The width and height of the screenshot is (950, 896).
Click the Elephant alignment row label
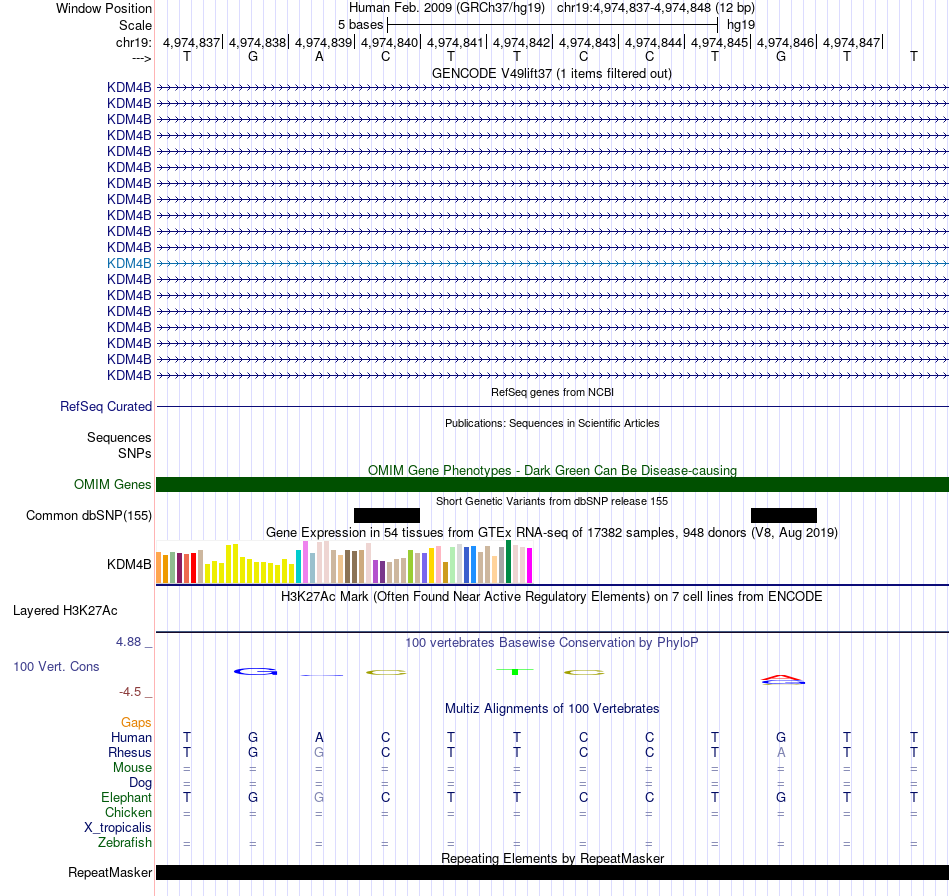pos(127,797)
